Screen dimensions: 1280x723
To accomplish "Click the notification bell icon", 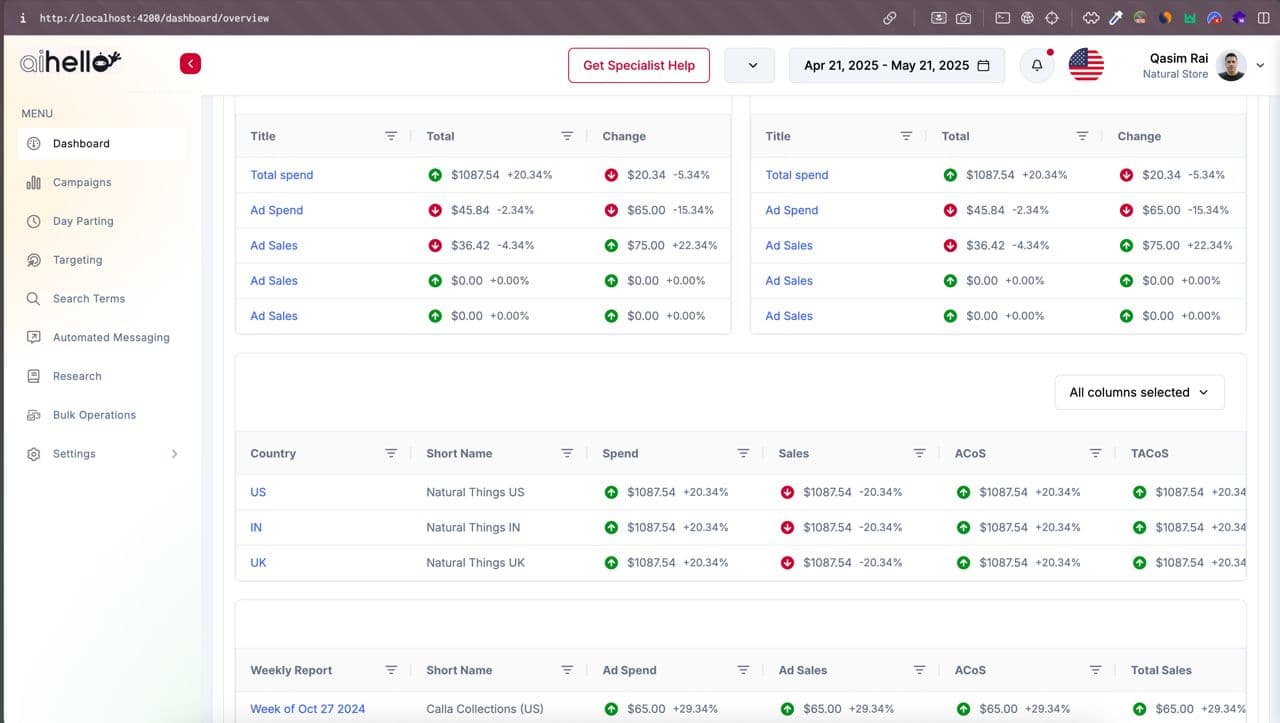I will pyautogui.click(x=1037, y=66).
